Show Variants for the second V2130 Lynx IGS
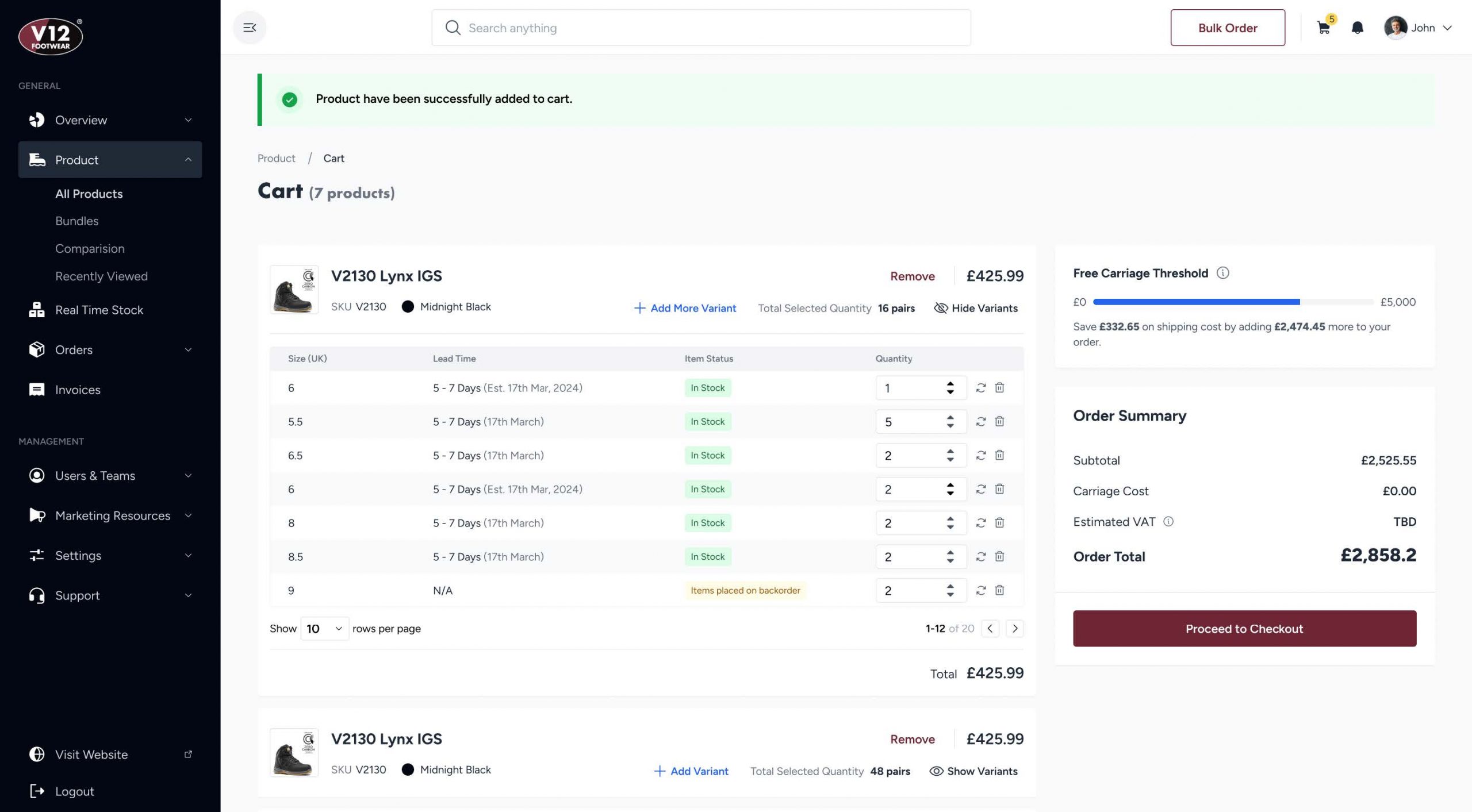 (973, 771)
